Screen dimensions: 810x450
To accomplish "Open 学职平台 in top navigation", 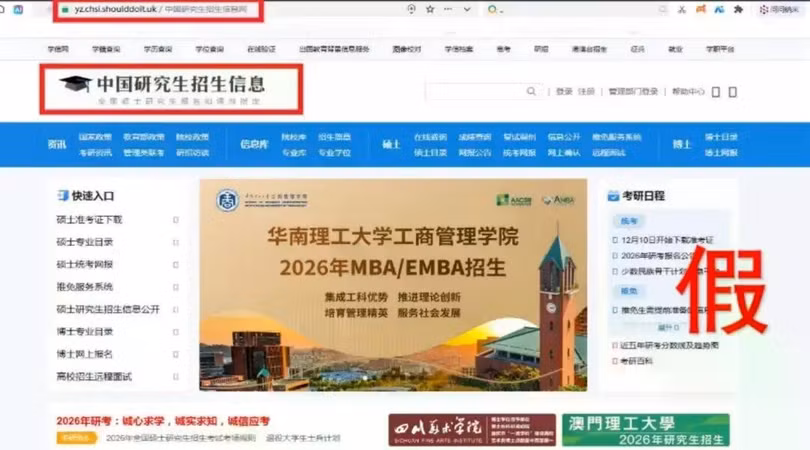I will 720,49.
